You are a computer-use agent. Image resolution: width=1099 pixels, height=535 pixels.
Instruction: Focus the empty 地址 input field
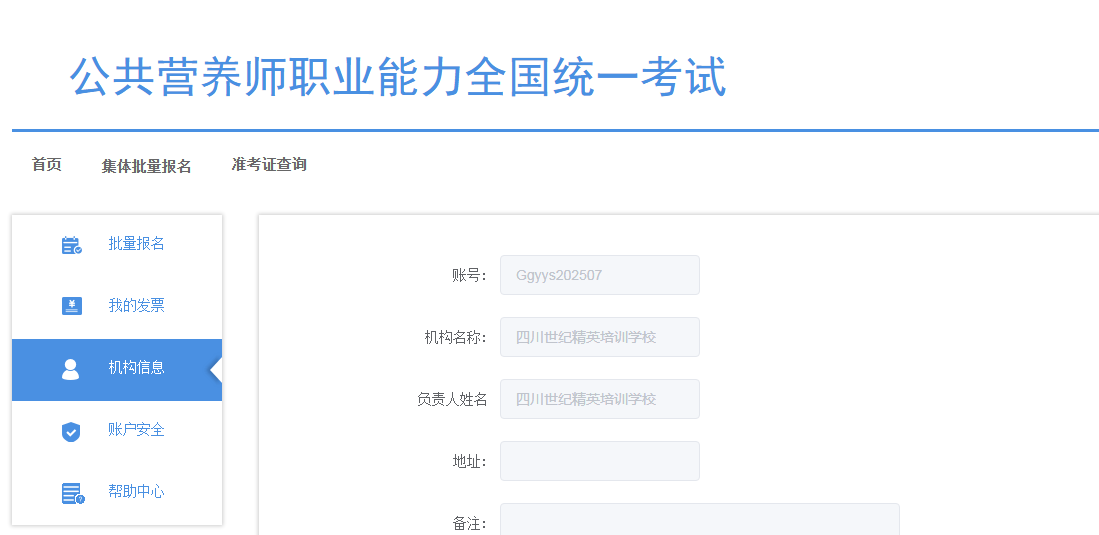[600, 461]
